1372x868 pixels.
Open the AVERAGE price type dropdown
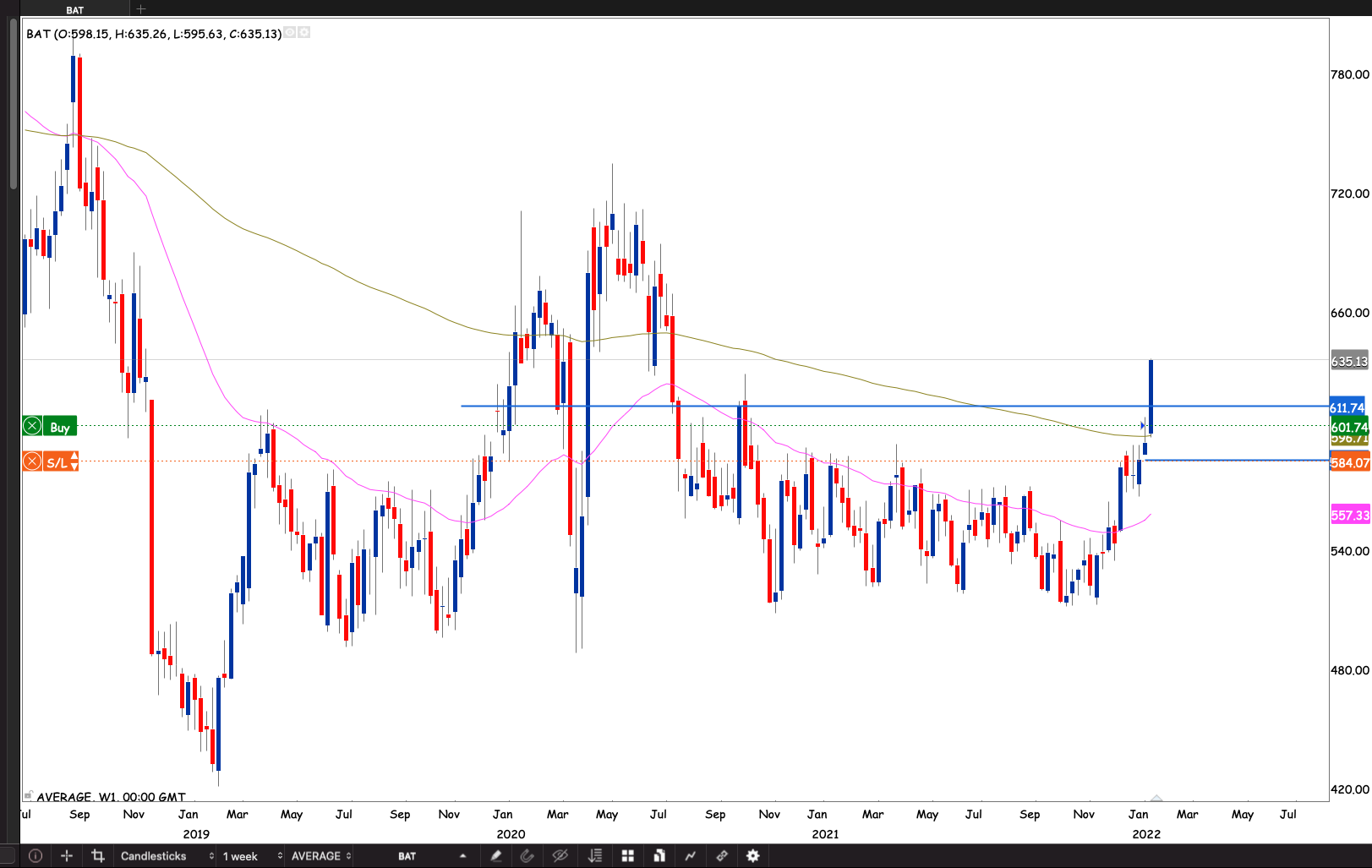320,856
